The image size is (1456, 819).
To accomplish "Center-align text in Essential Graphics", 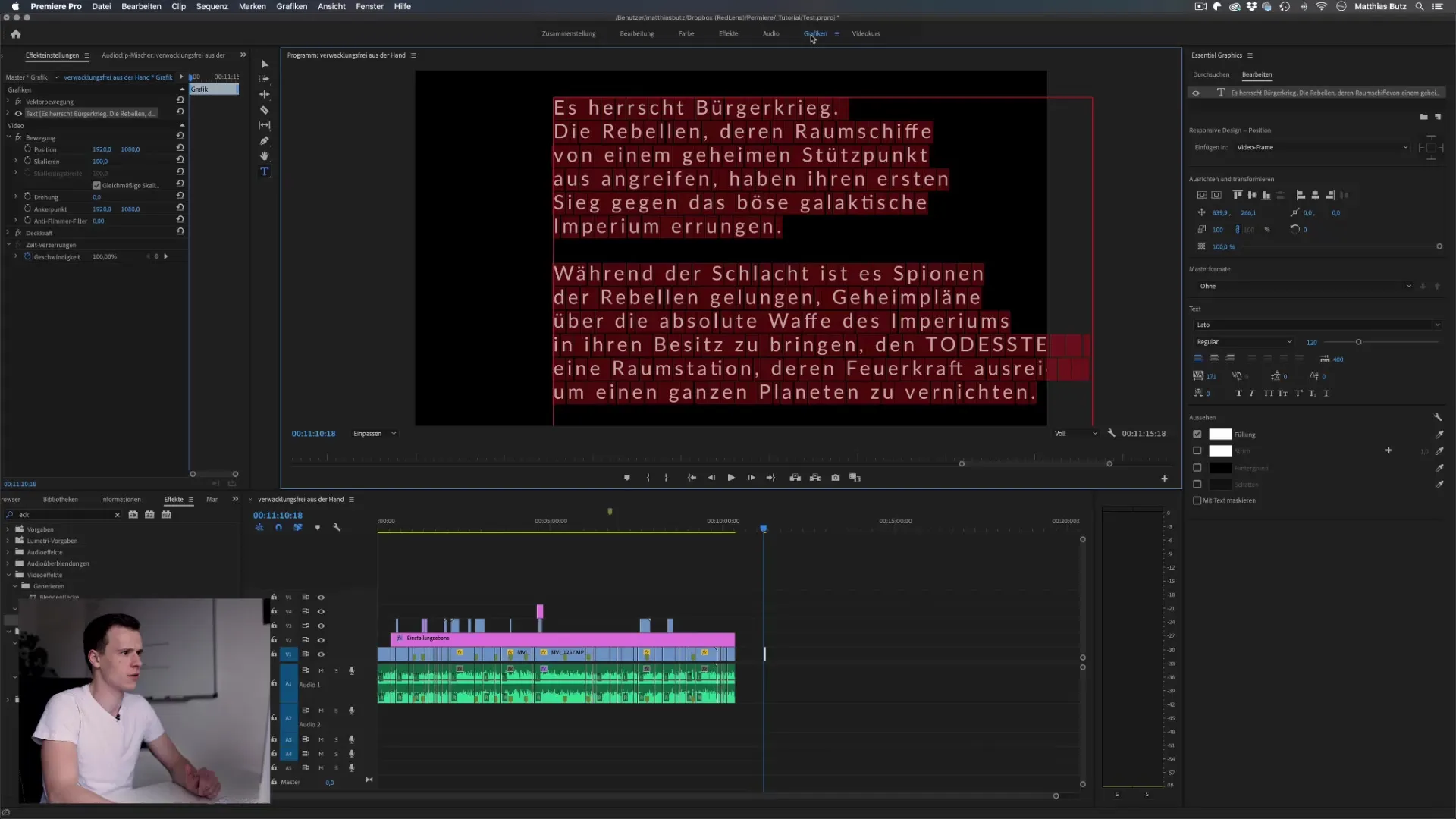I will 1214,359.
